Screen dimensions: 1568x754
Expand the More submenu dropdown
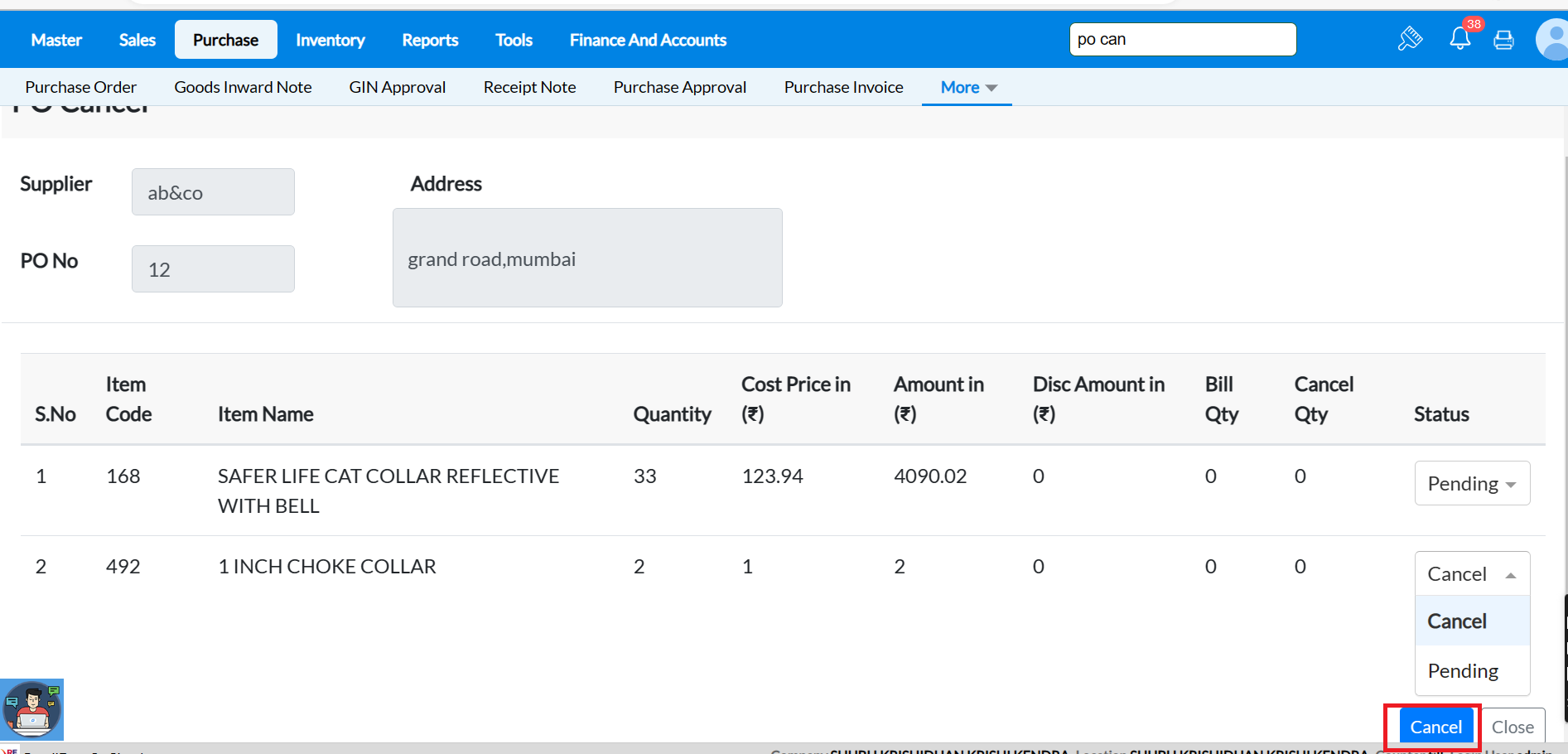pos(967,87)
